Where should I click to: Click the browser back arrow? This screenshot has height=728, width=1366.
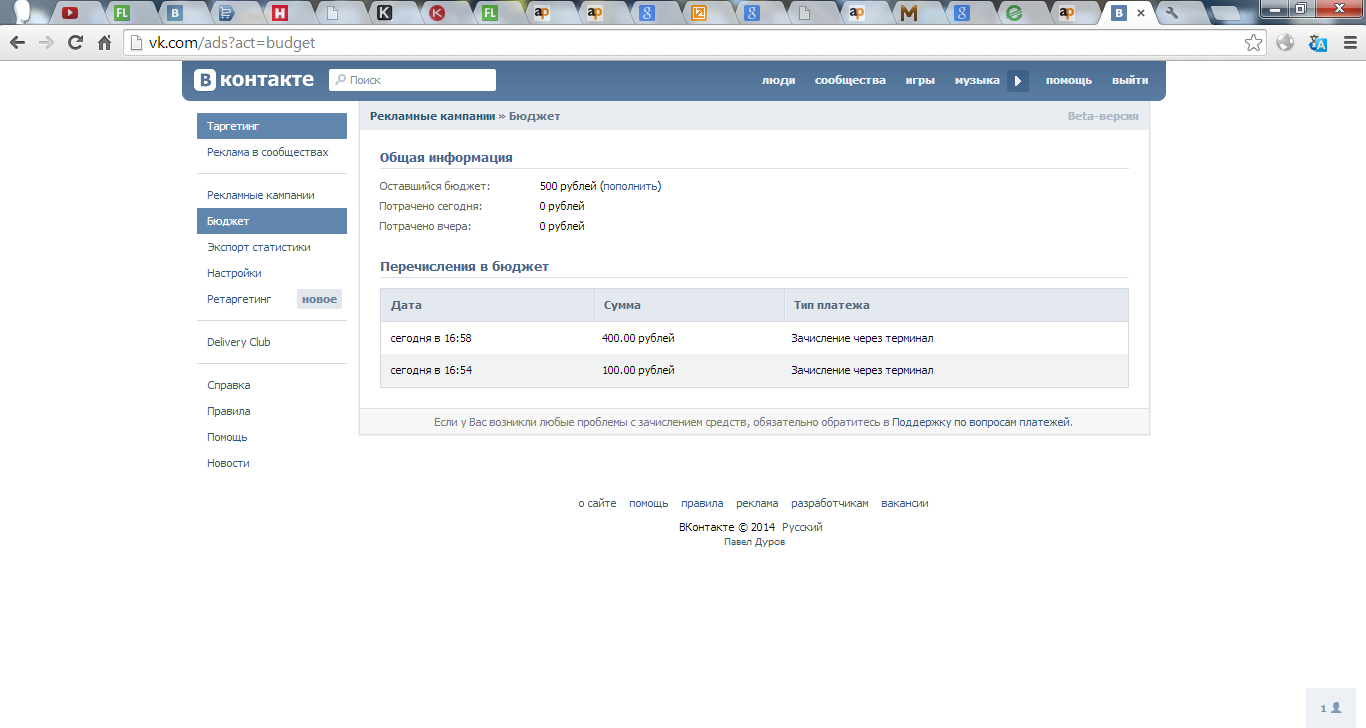coord(17,43)
